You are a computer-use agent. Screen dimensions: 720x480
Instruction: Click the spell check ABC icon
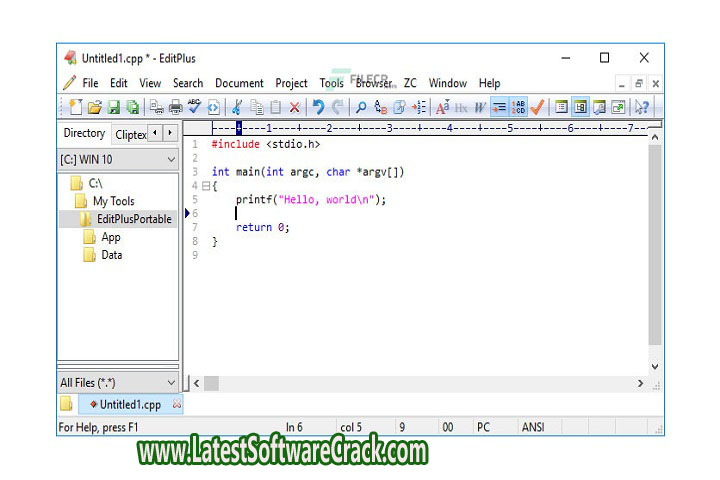pyautogui.click(x=195, y=107)
